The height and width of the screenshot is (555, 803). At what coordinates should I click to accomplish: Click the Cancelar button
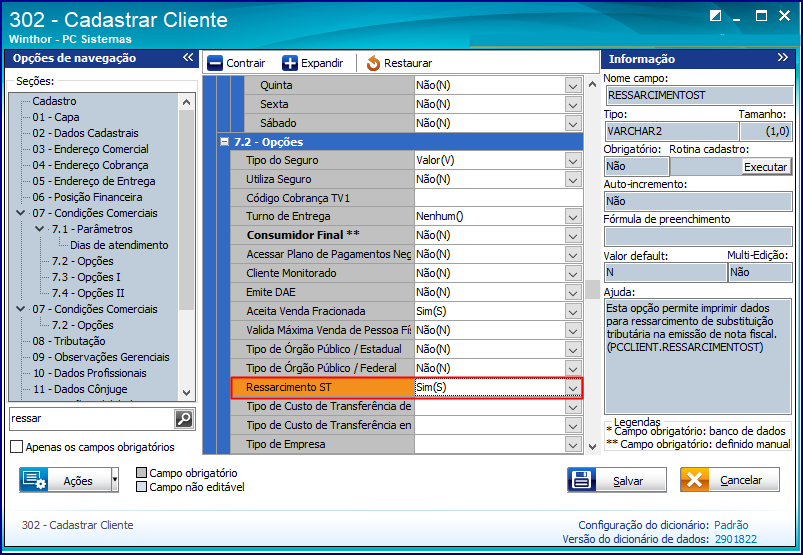pyautogui.click(x=730, y=480)
